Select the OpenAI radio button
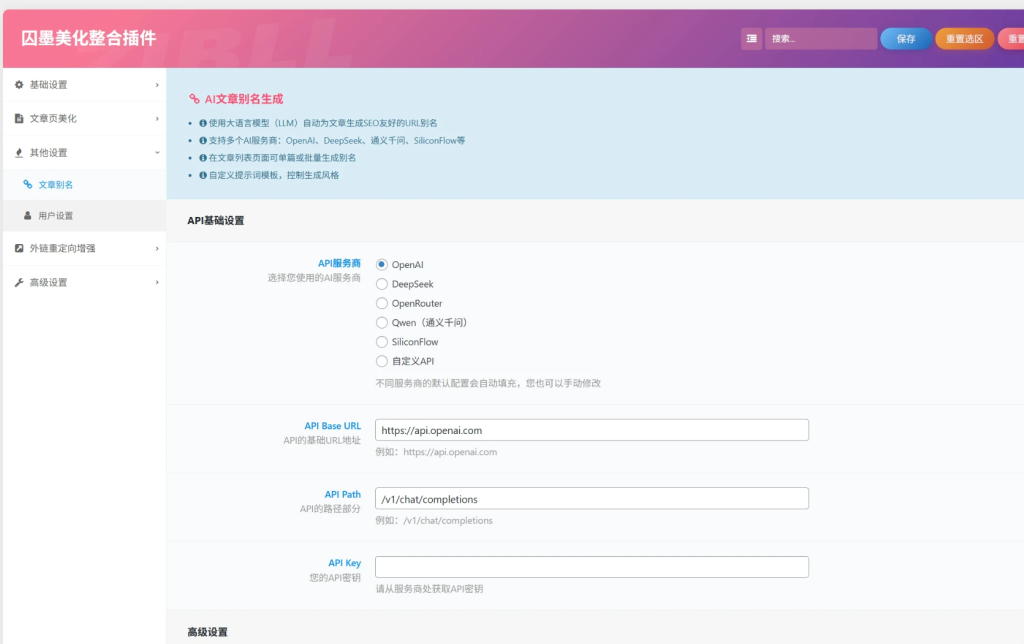The image size is (1024, 644). [x=381, y=265]
